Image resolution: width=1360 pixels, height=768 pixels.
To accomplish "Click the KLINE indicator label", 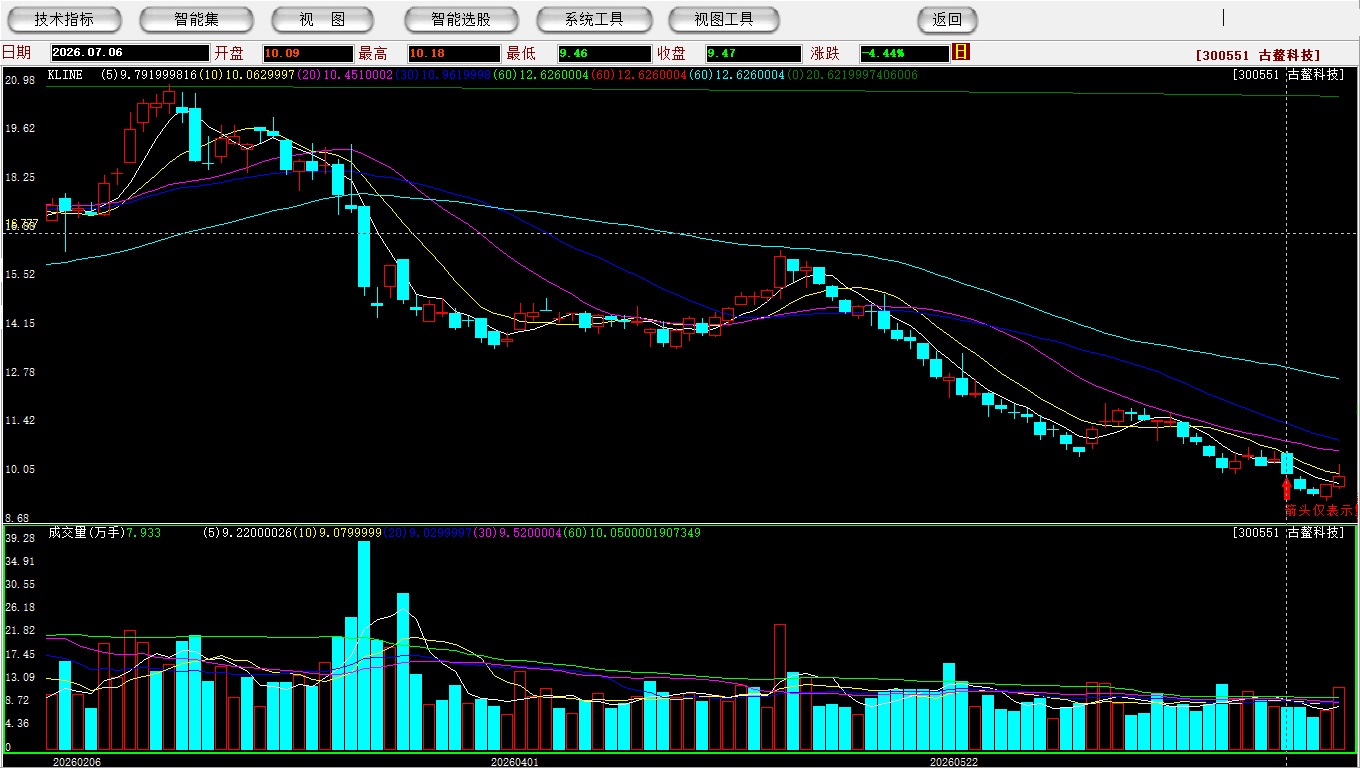I will click(x=66, y=75).
